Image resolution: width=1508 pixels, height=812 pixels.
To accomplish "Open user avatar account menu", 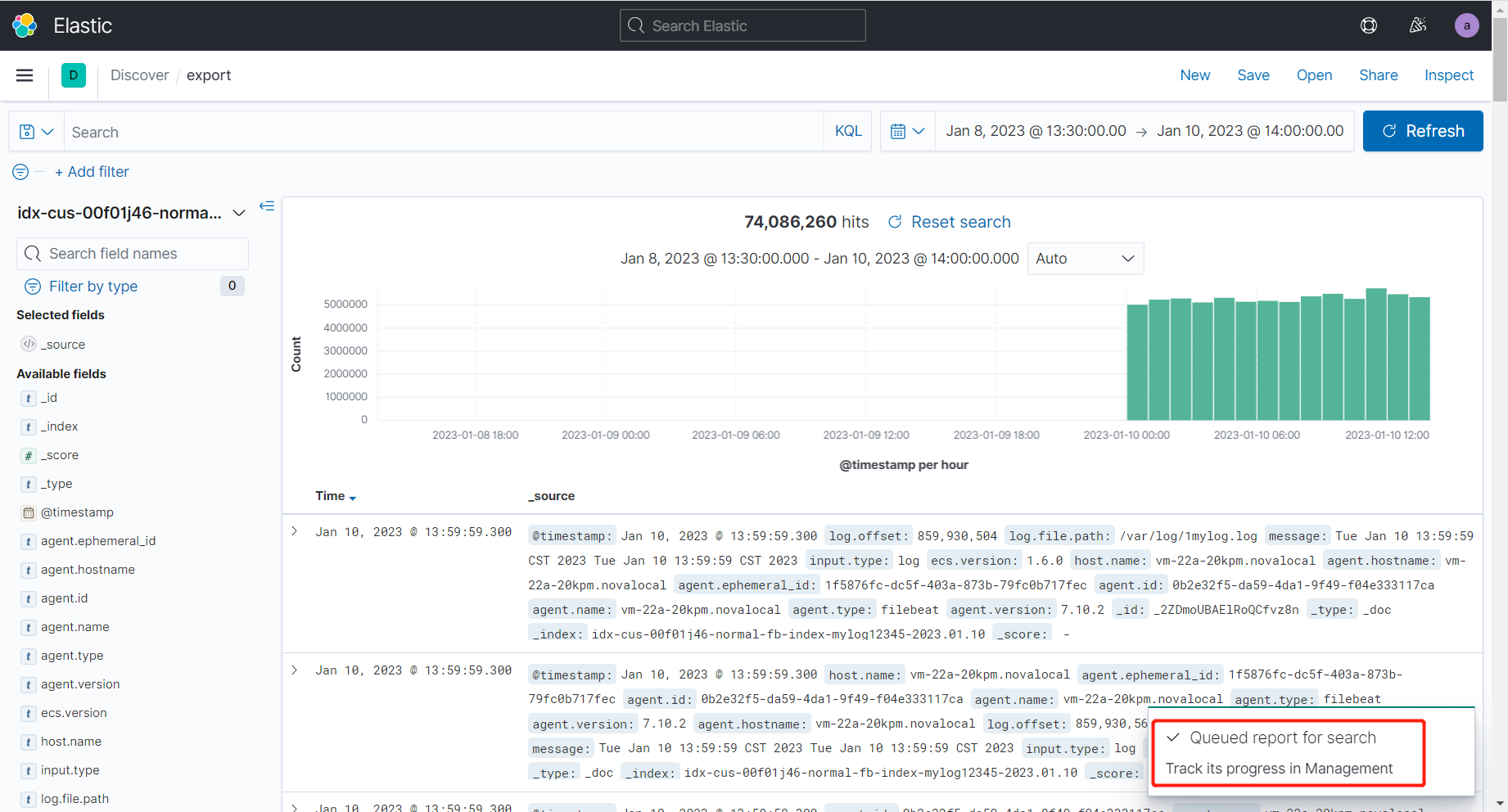I will tap(1466, 25).
